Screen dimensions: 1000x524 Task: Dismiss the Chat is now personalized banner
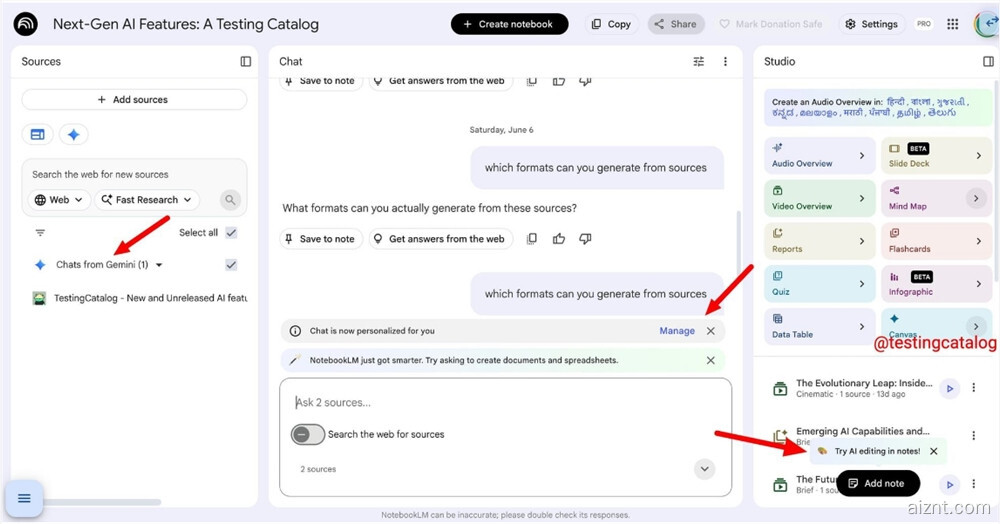pos(710,331)
